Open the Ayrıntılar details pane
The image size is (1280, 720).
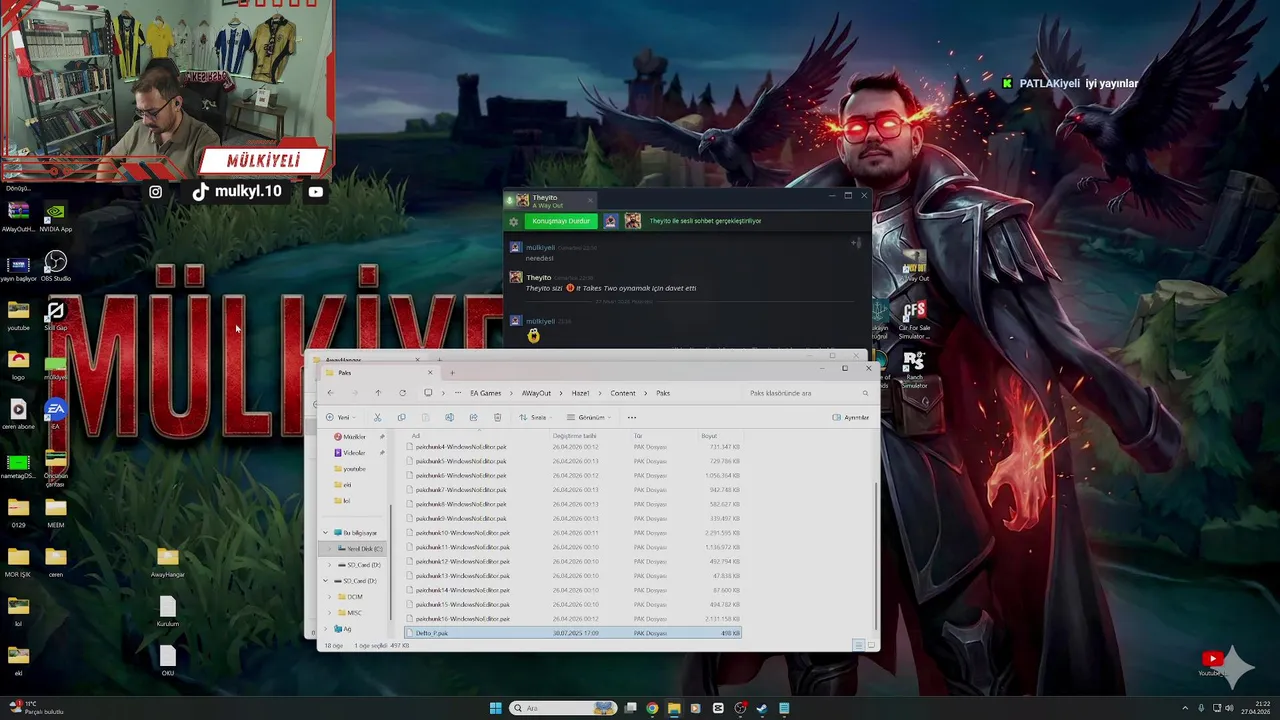[x=851, y=417]
